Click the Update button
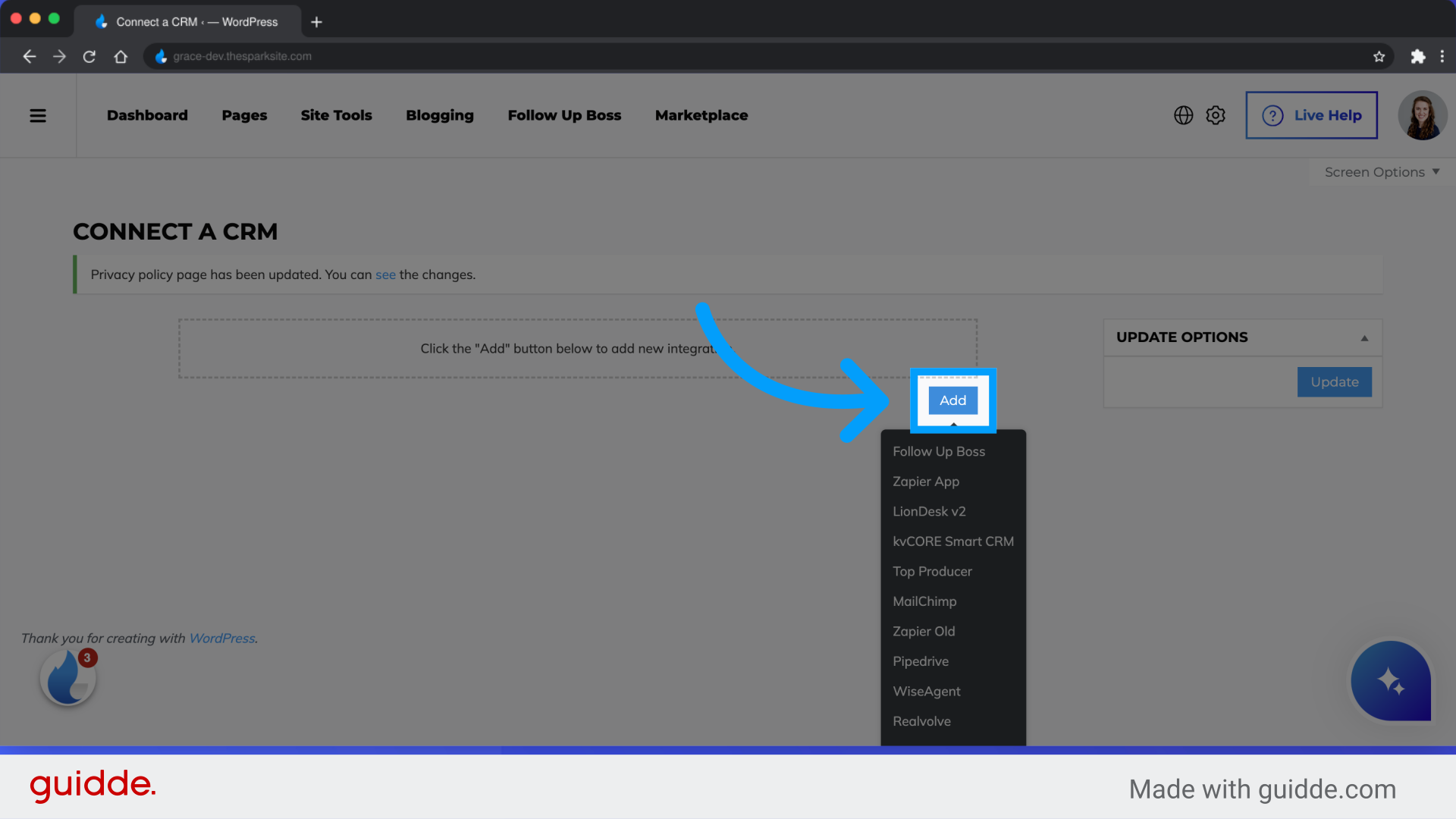This screenshot has width=1456, height=819. pos(1334,382)
